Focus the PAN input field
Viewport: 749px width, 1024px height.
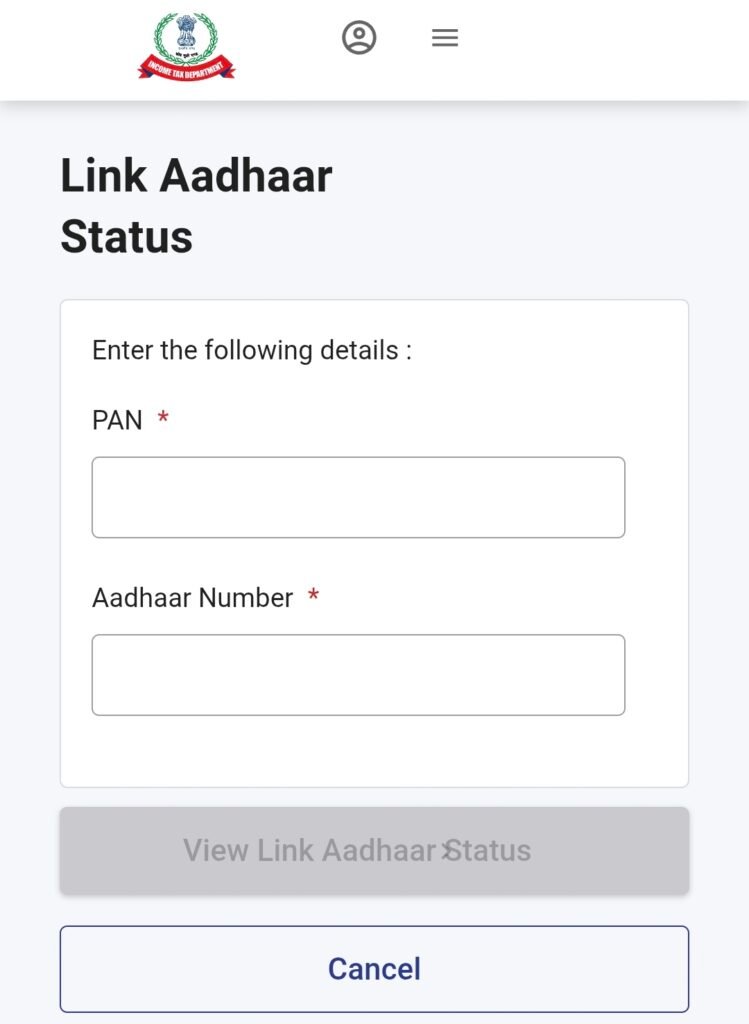coord(358,497)
